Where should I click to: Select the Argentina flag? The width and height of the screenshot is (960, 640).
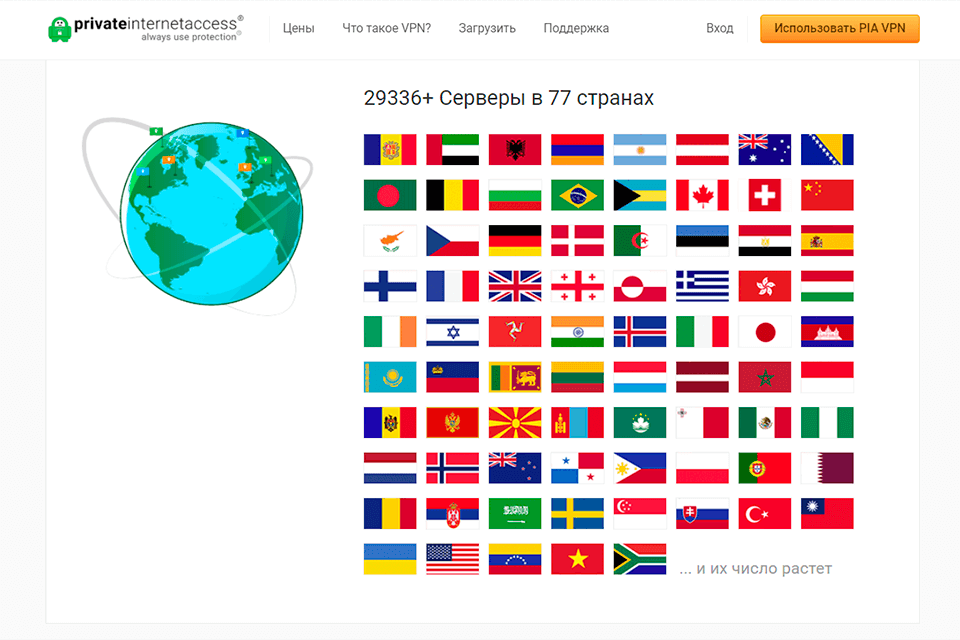tap(640, 149)
